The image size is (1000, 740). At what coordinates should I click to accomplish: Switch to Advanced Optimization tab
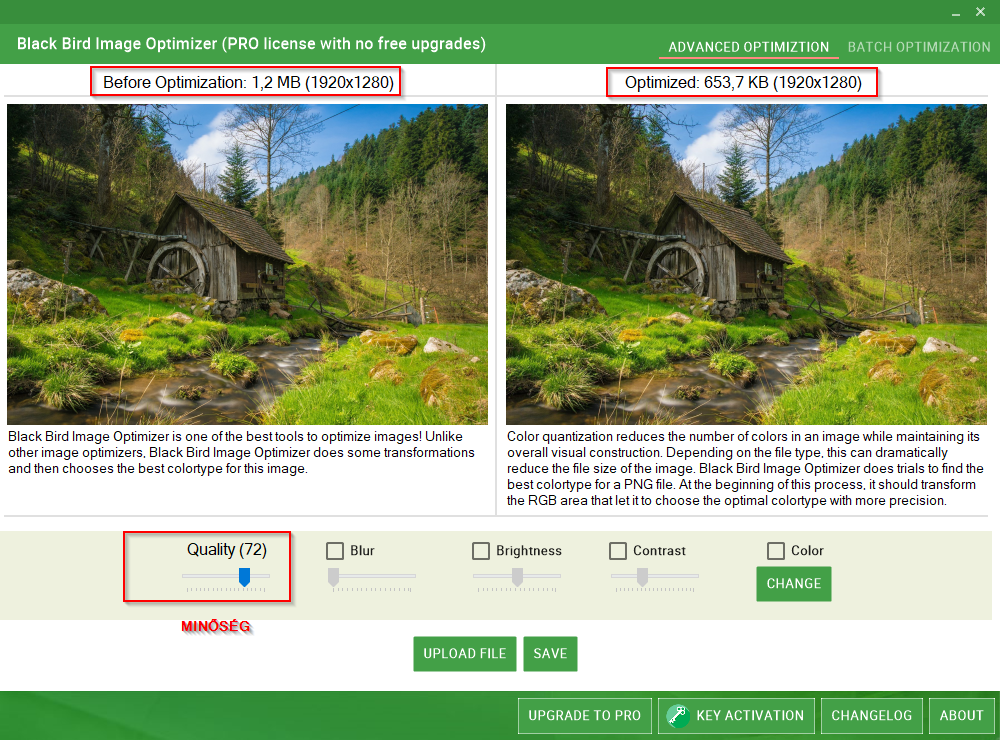(748, 47)
